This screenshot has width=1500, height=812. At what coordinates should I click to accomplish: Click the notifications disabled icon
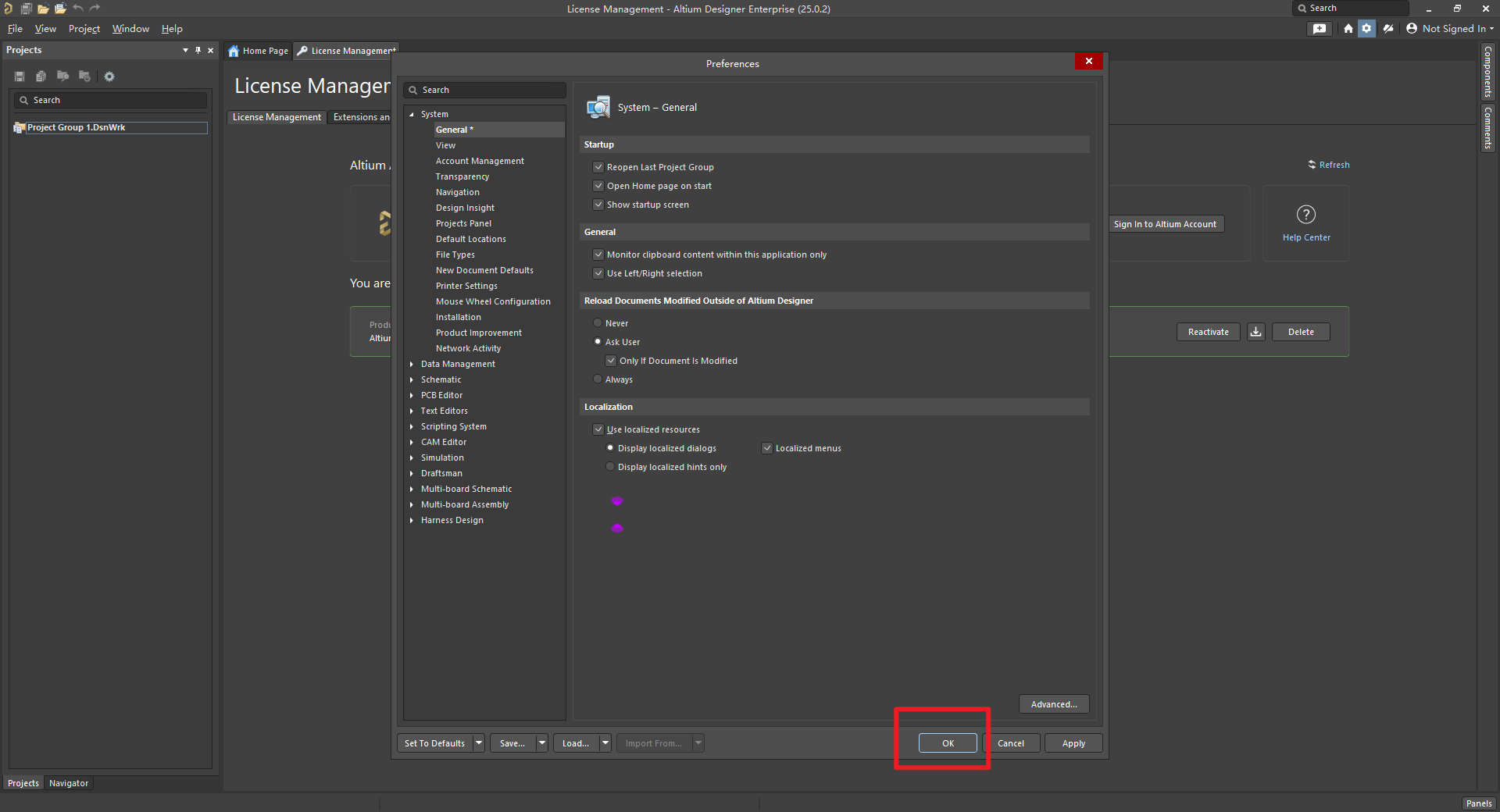pyautogui.click(x=1388, y=29)
